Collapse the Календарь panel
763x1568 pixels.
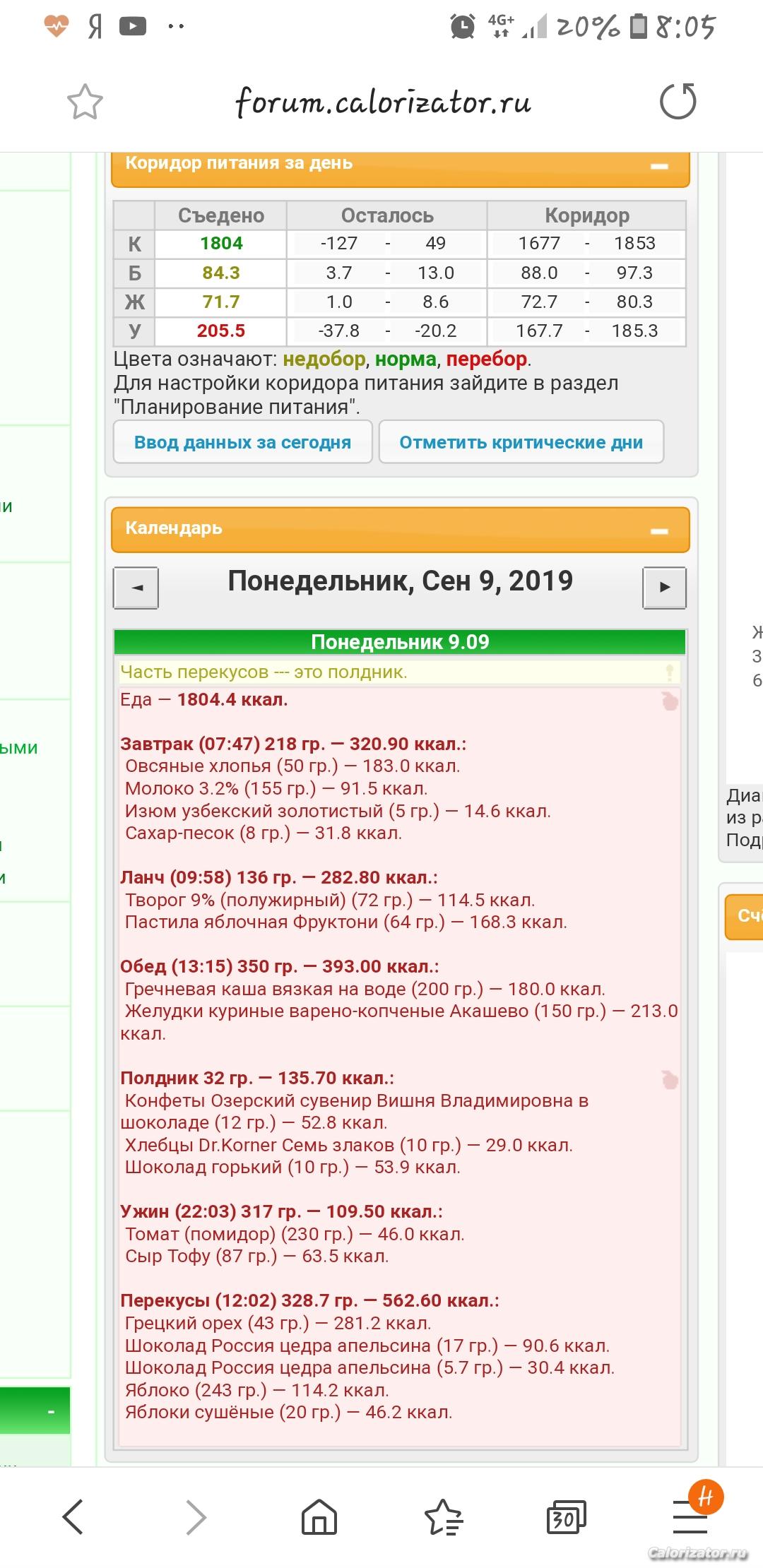[x=659, y=531]
